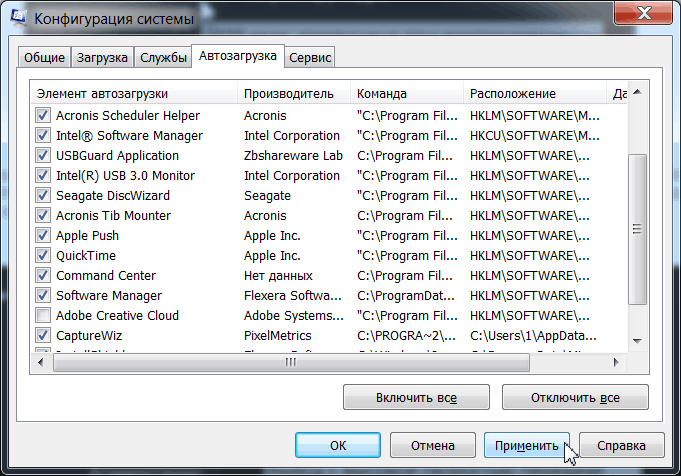The image size is (681, 476).
Task: Click the Отмена button
Action: click(433, 445)
